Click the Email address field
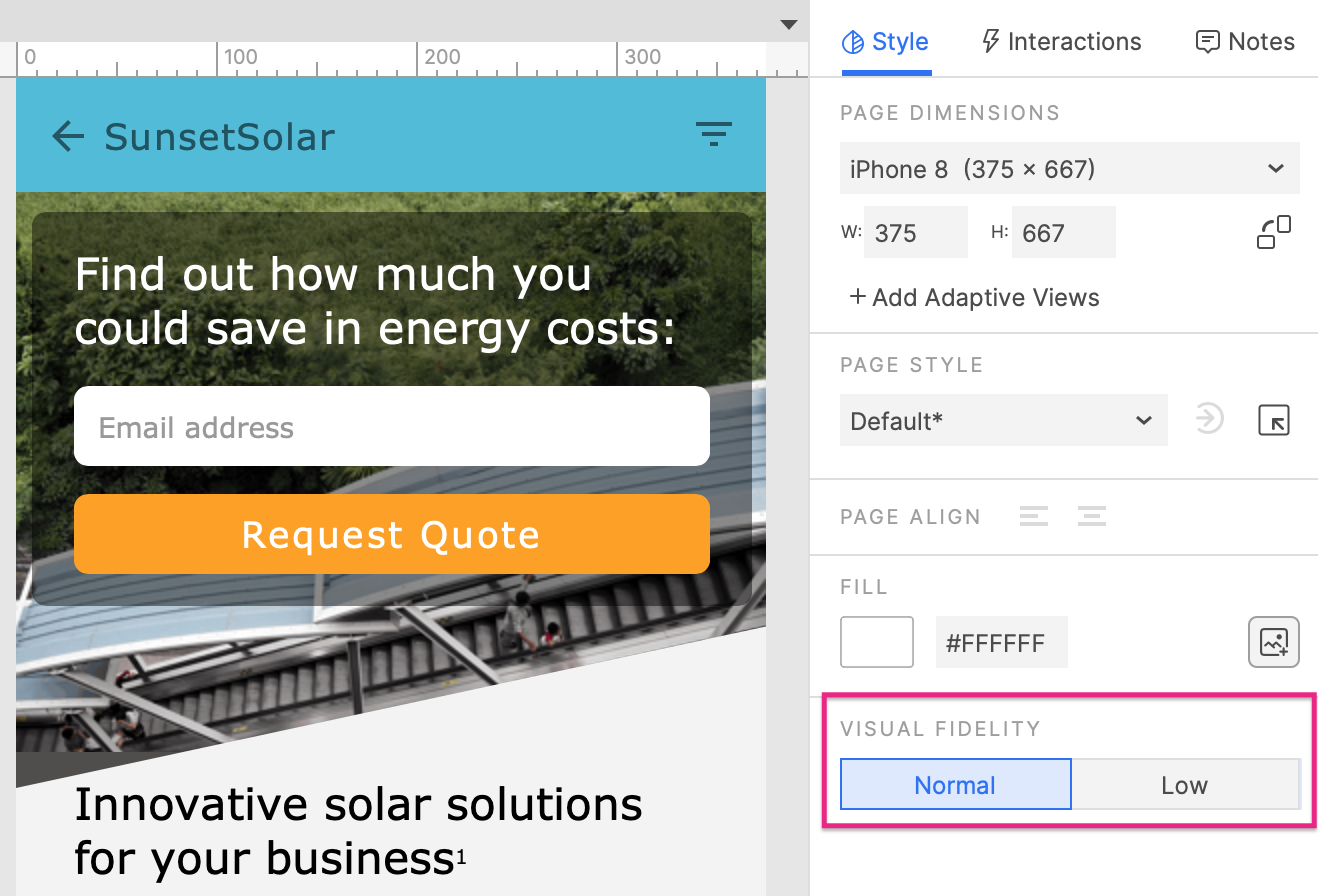The width and height of the screenshot is (1318, 896). (x=392, y=427)
